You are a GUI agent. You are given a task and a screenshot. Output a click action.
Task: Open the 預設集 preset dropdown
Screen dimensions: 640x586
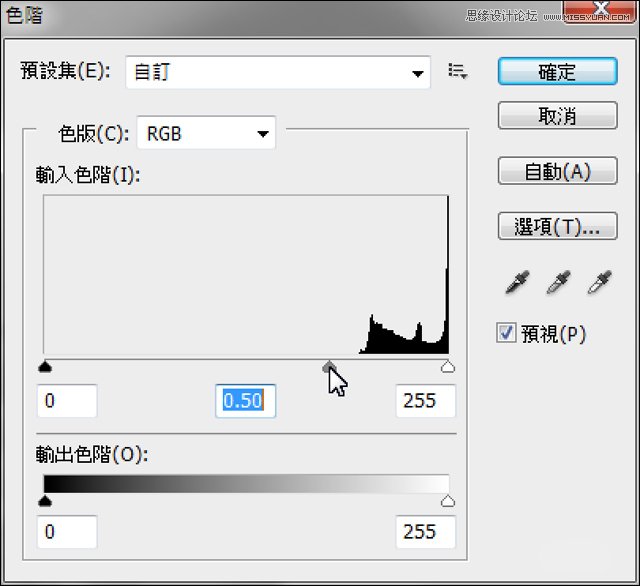(278, 73)
